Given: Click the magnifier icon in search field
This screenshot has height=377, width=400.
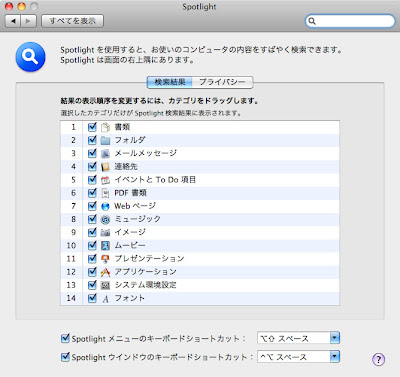Looking at the screenshot, I should (312, 21).
